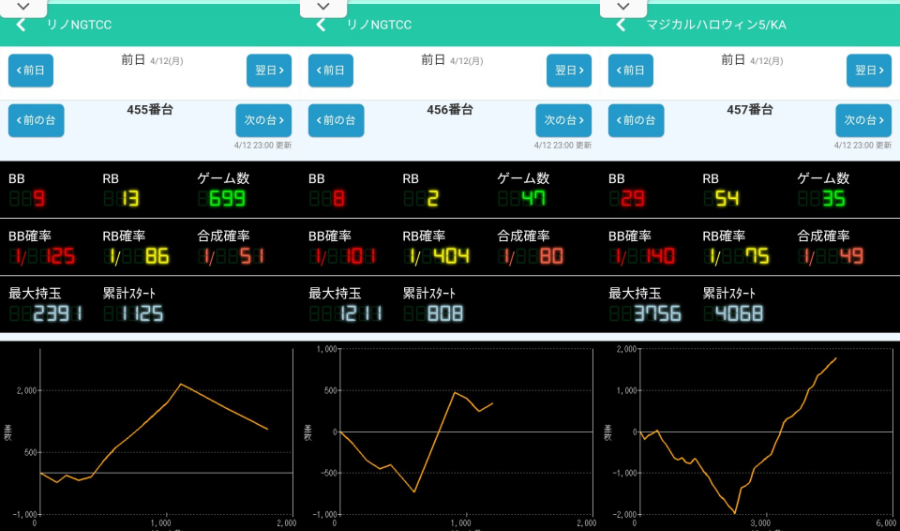This screenshot has height=531, width=900.
Task: Tap the back arrow next to マジカルハロウィン5/KA
Action: (x=621, y=24)
